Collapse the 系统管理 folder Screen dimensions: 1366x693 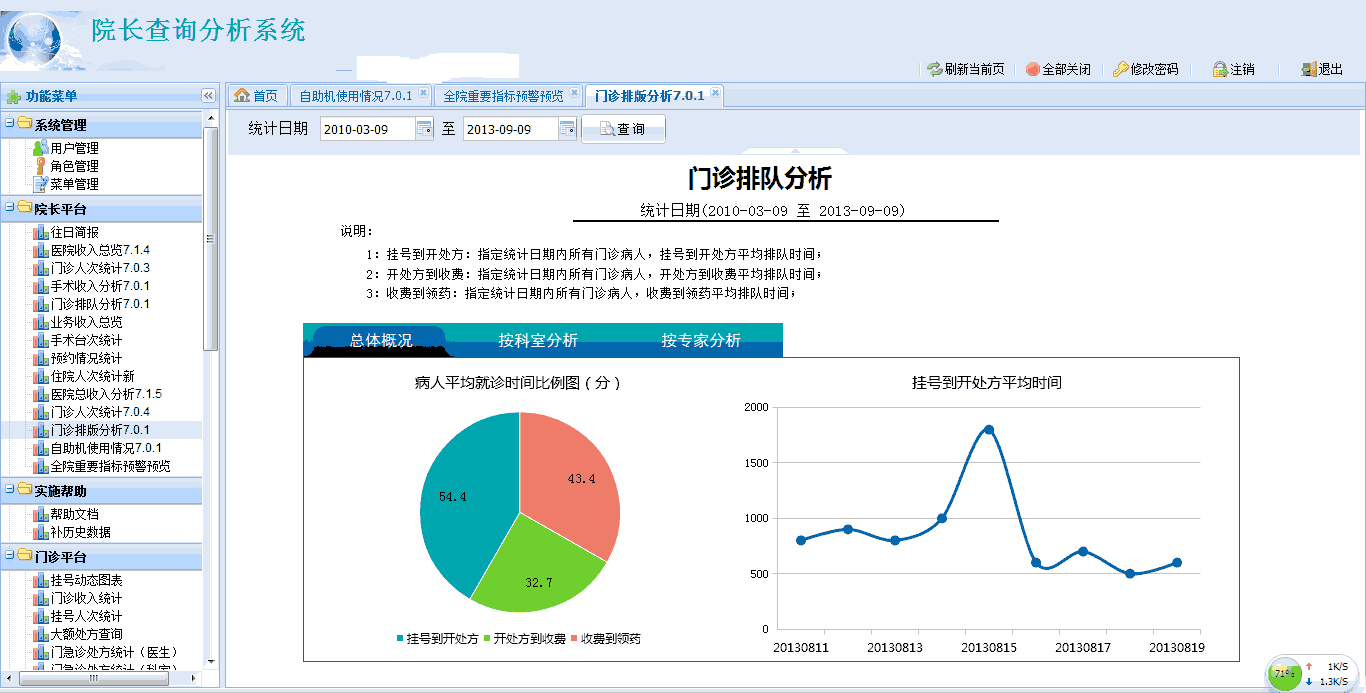coord(9,124)
